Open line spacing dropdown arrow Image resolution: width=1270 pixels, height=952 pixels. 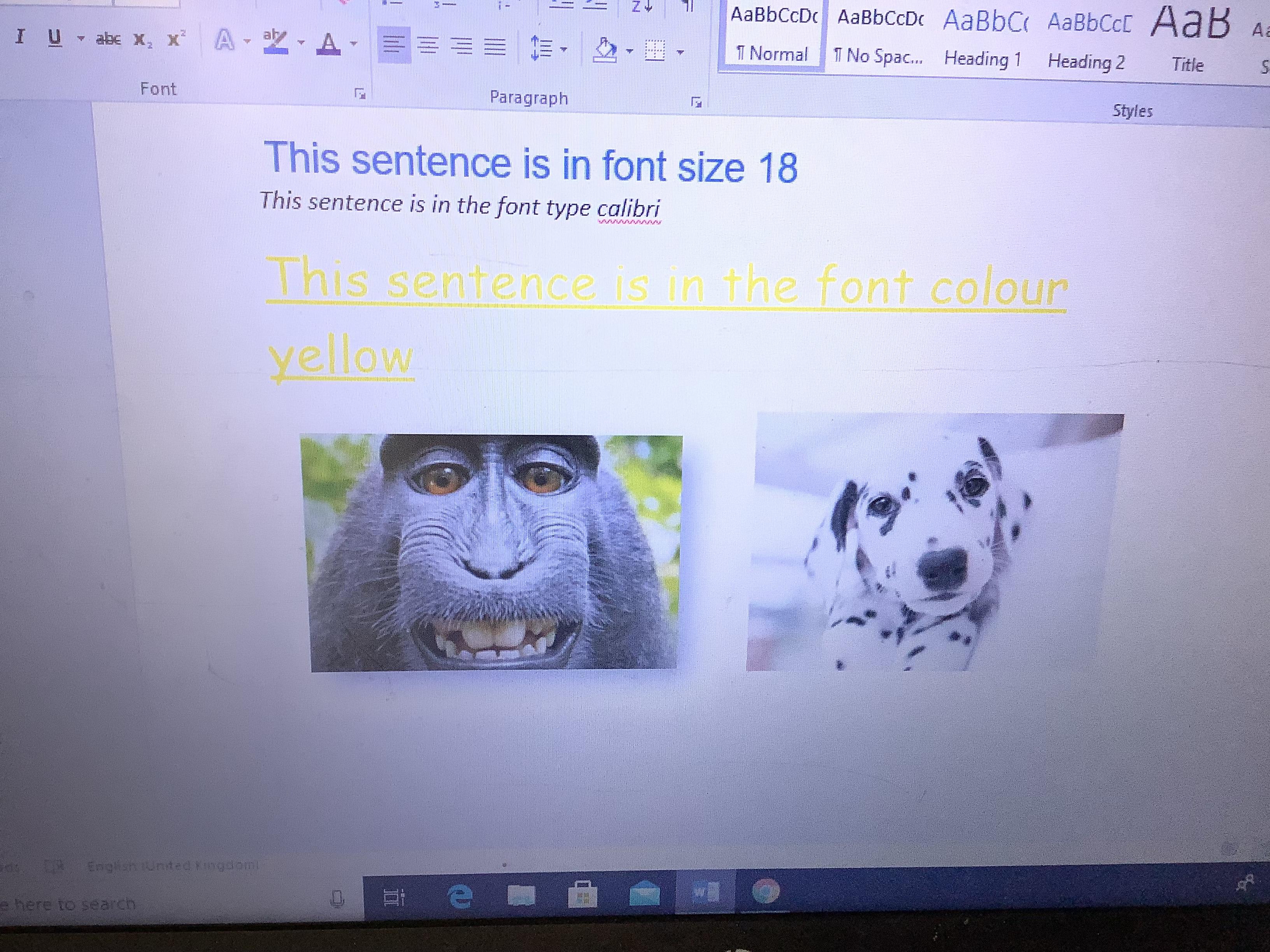coord(565,50)
